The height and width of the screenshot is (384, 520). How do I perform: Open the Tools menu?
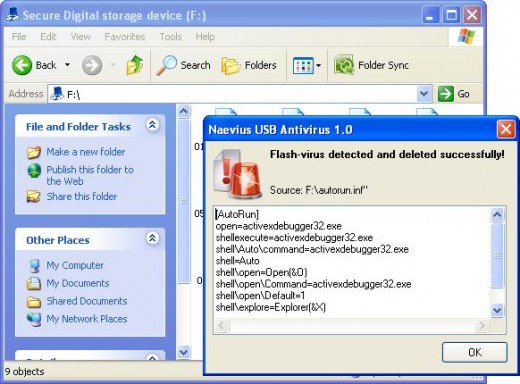pos(170,36)
